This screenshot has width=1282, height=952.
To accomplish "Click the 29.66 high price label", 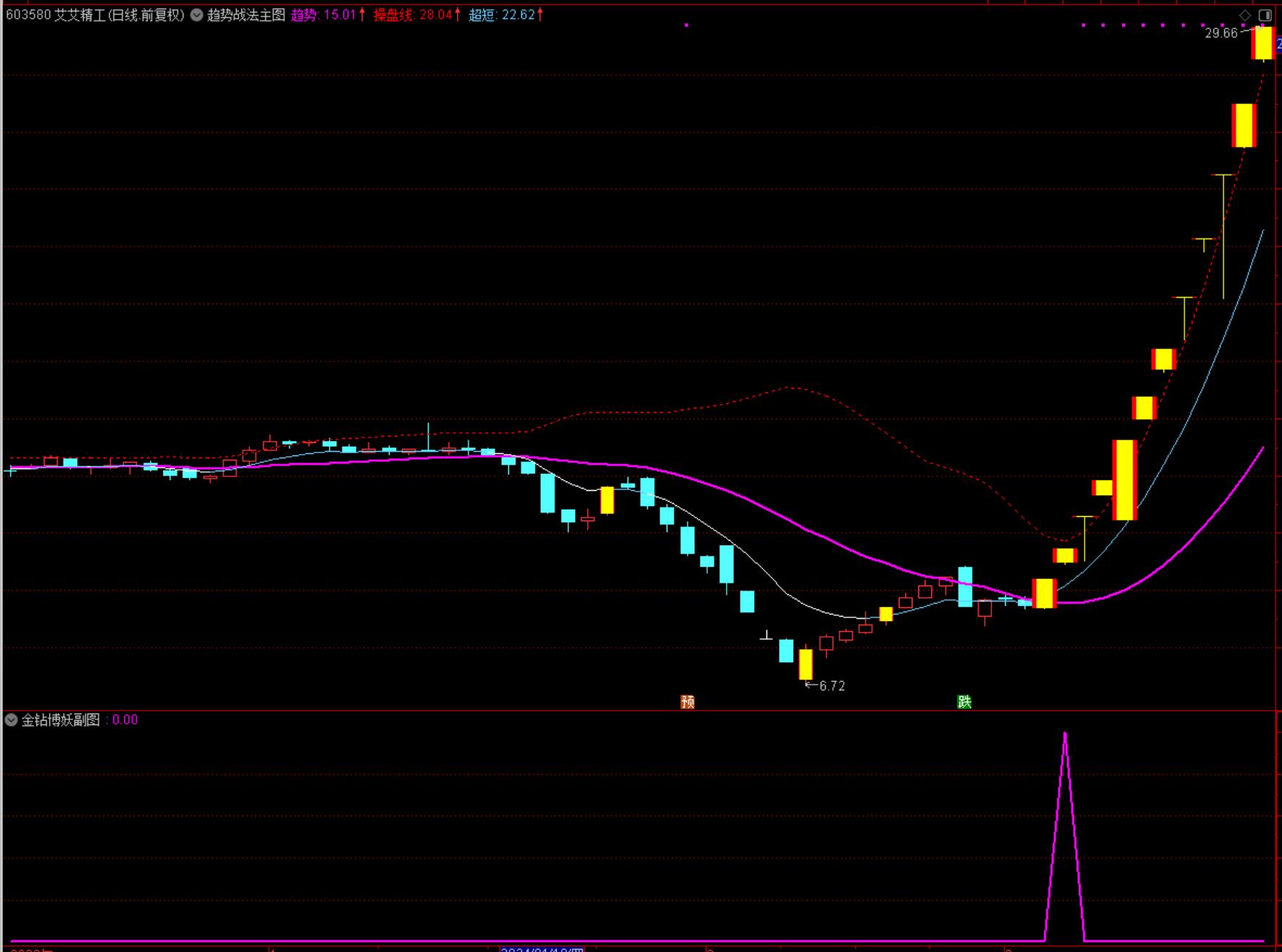I will 1221,33.
